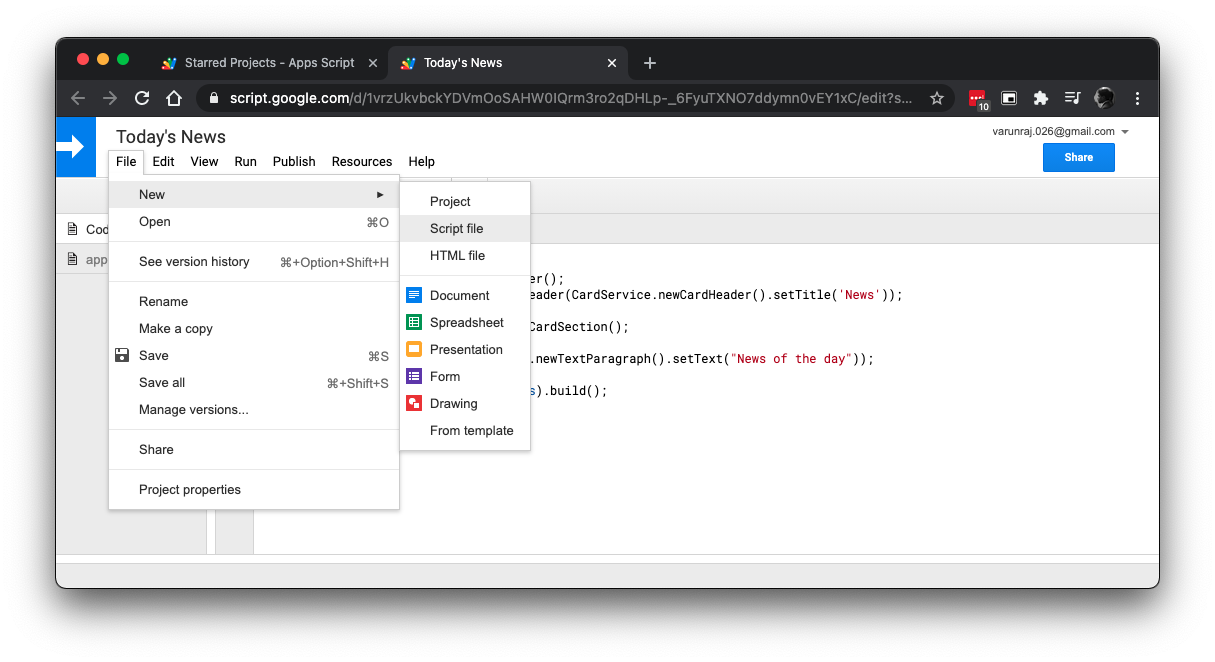
Task: Bookmark this page with the star icon
Action: [x=936, y=98]
